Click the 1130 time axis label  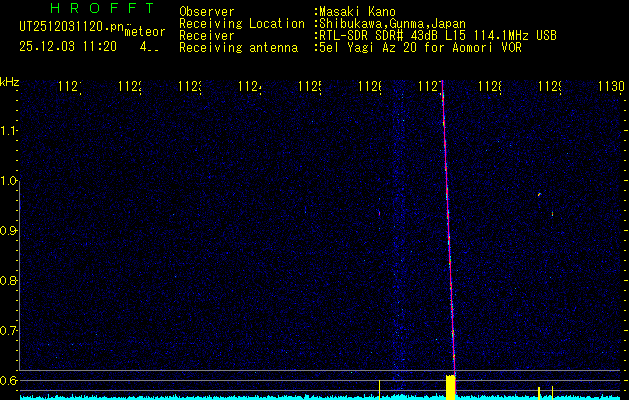click(611, 87)
